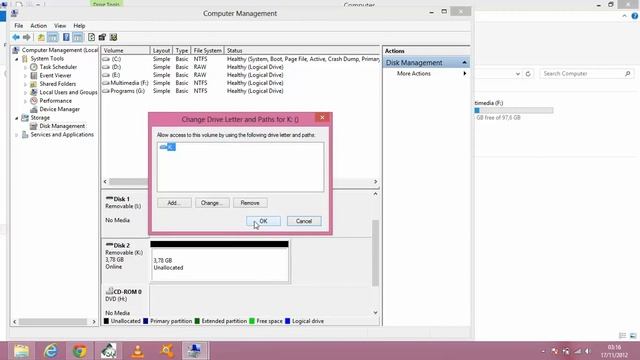640x360 pixels.
Task: Open VLC media player from taskbar
Action: (x=138, y=351)
